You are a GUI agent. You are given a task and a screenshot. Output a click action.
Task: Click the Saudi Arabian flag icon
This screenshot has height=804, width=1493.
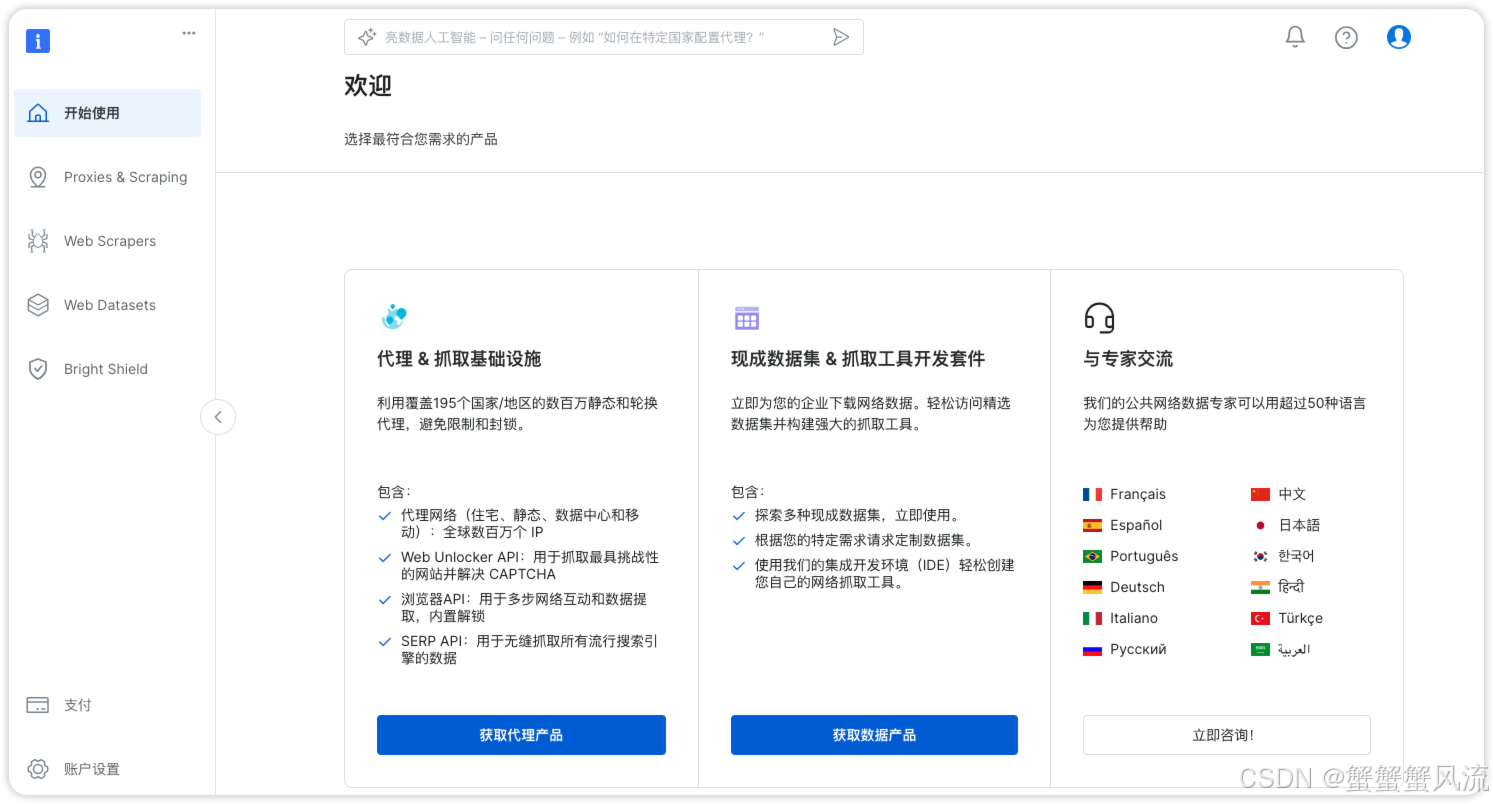(x=1260, y=649)
